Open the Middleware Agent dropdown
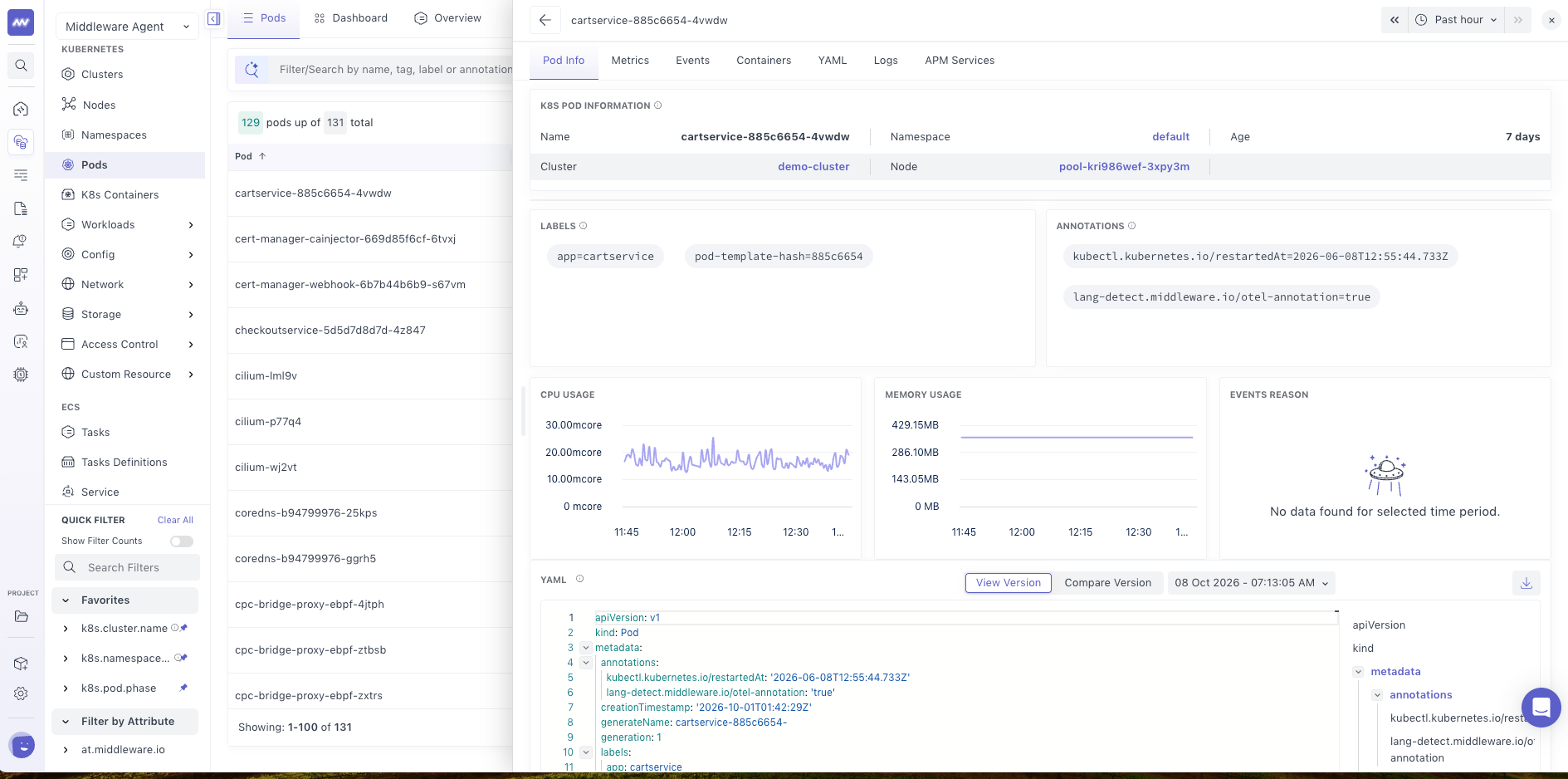 point(127,27)
